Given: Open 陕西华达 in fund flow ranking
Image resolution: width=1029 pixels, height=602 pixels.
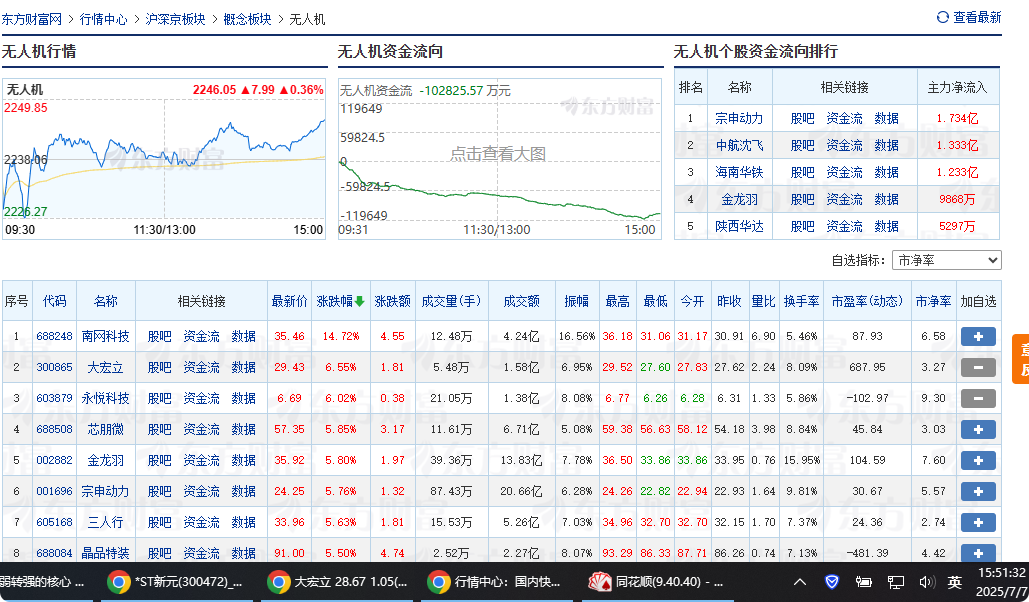Looking at the screenshot, I should click(x=739, y=226).
